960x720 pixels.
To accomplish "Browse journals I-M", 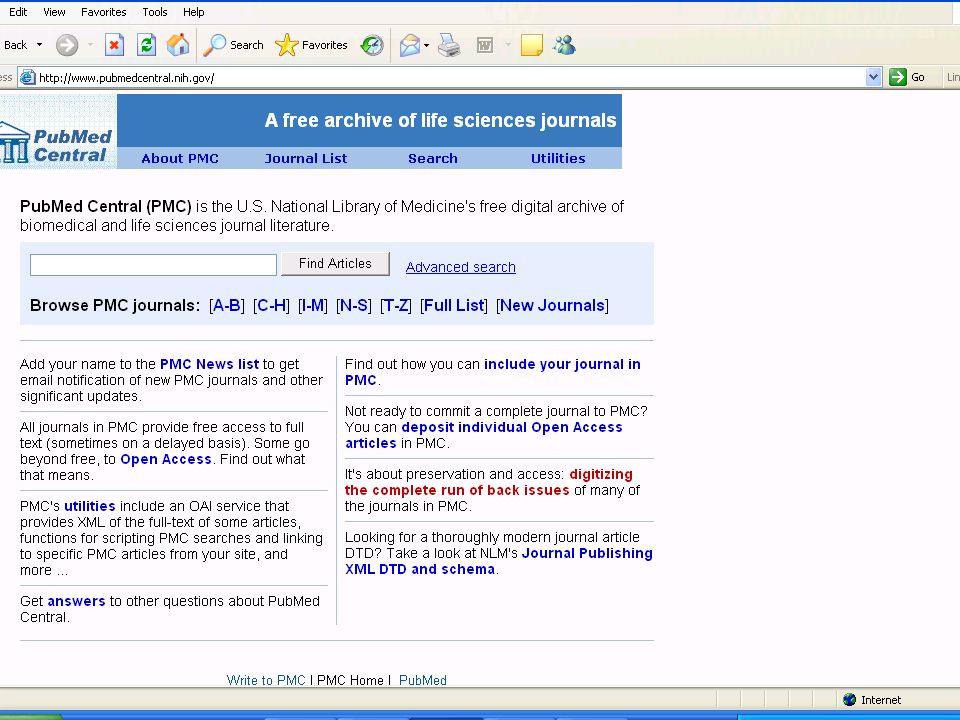I will pos(313,305).
